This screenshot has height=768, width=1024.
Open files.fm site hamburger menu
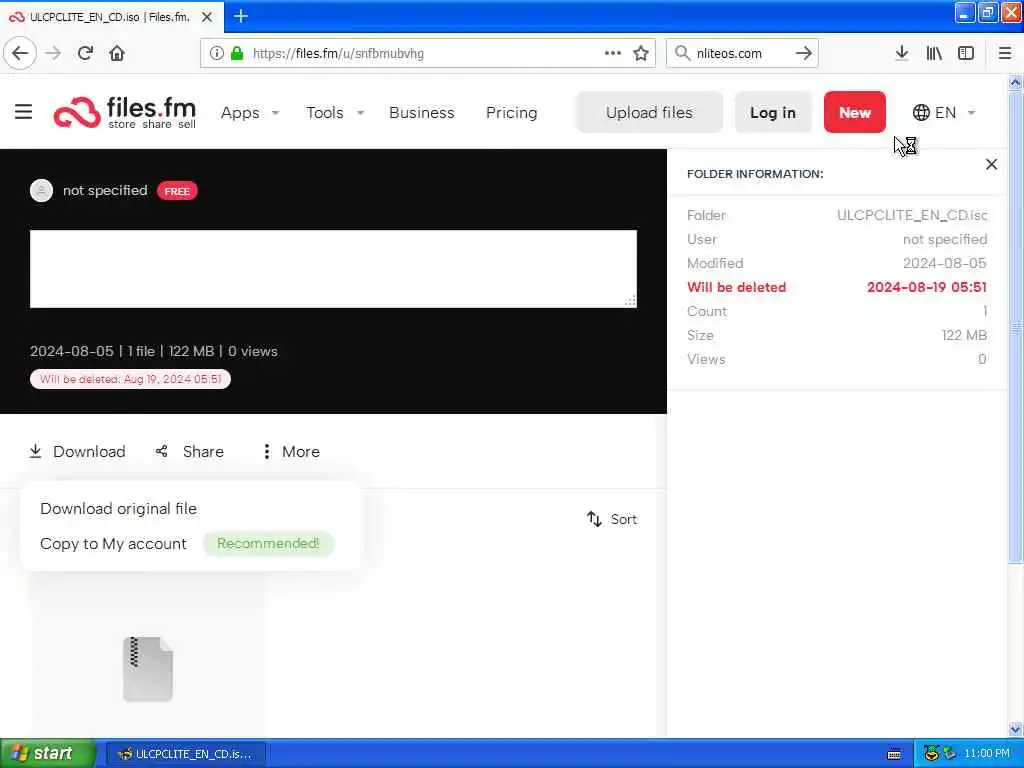(x=24, y=112)
